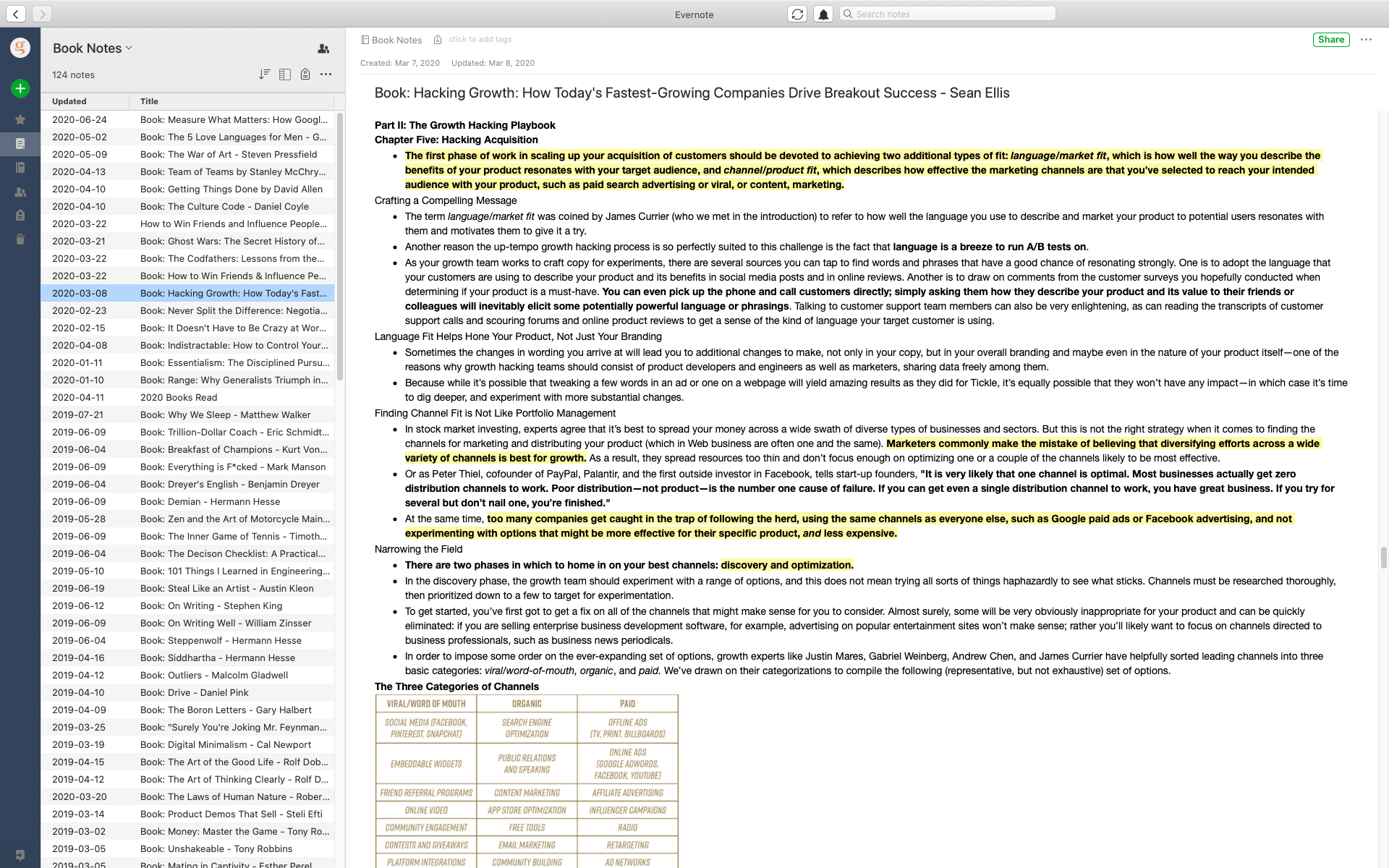This screenshot has height=868, width=1389.
Task: Open note Ghost Wars
Action: [188, 241]
